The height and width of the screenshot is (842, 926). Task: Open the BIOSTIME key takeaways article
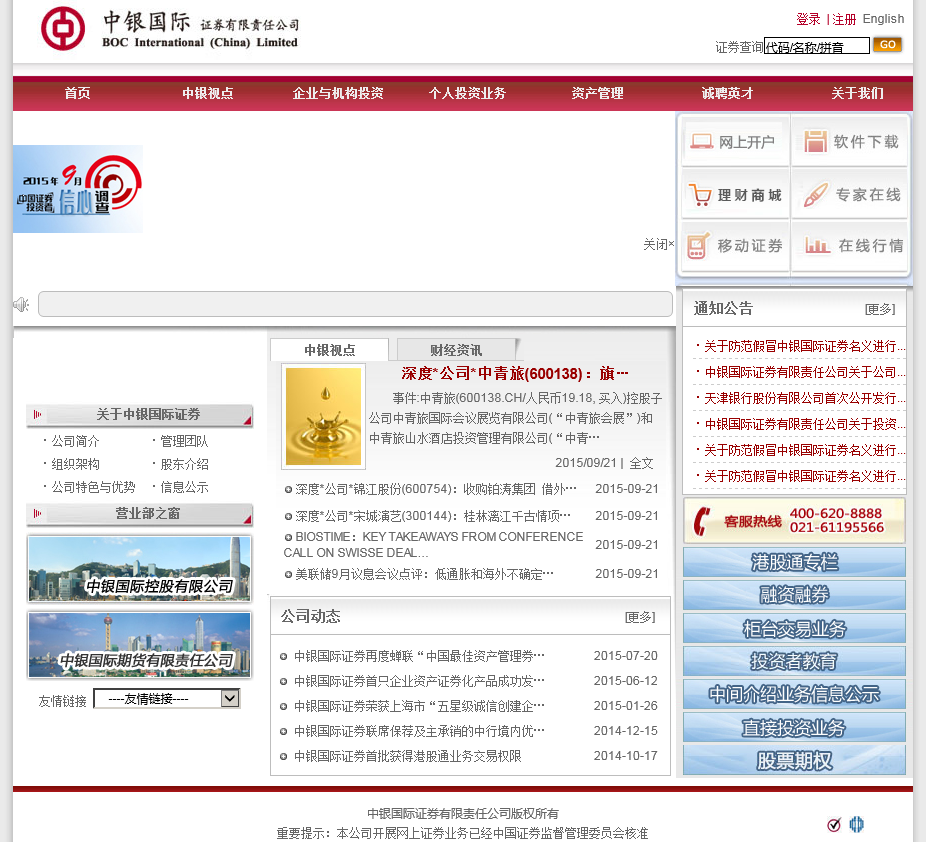433,544
